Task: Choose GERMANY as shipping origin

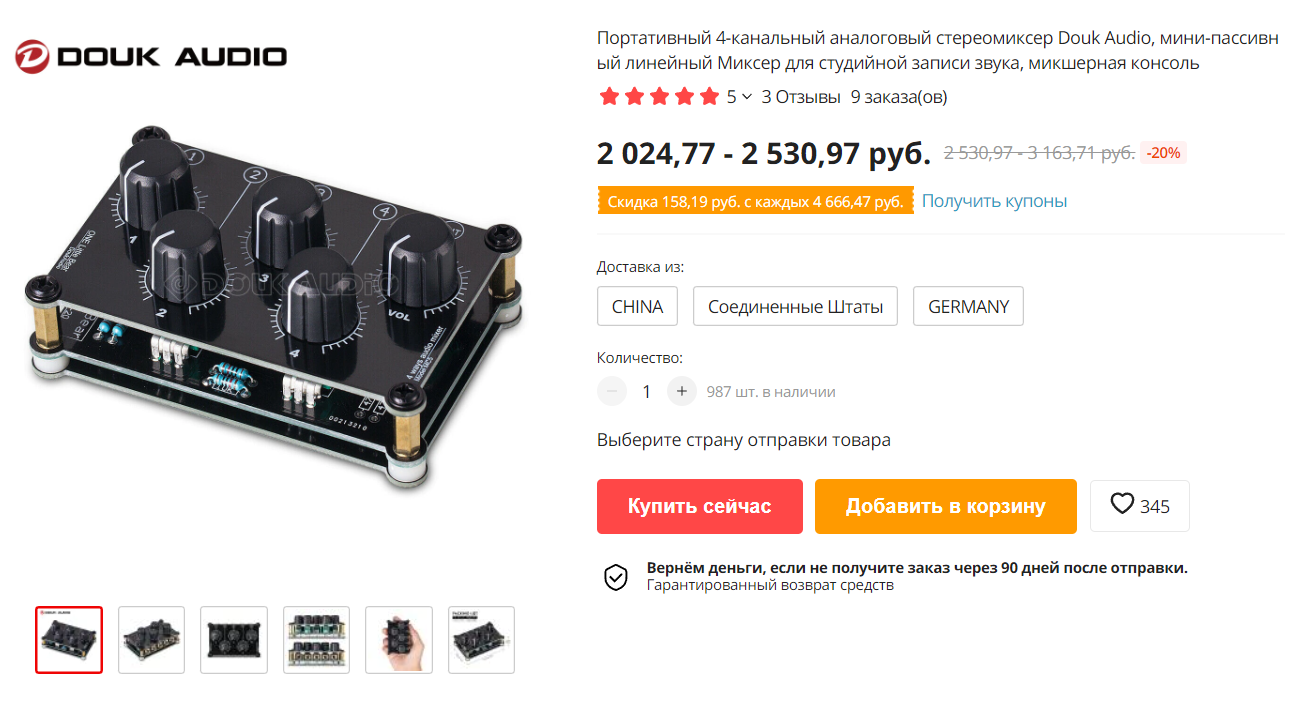Action: [x=968, y=306]
